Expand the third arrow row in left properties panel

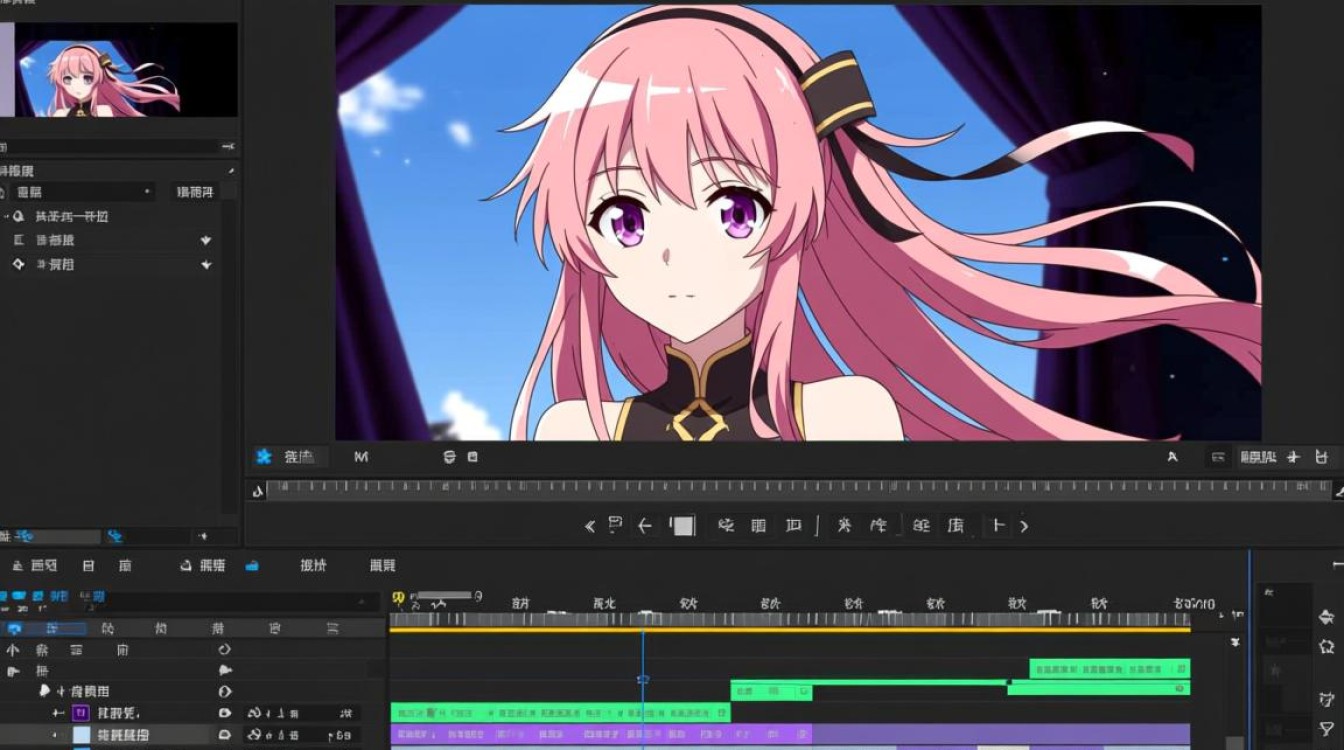(x=205, y=265)
